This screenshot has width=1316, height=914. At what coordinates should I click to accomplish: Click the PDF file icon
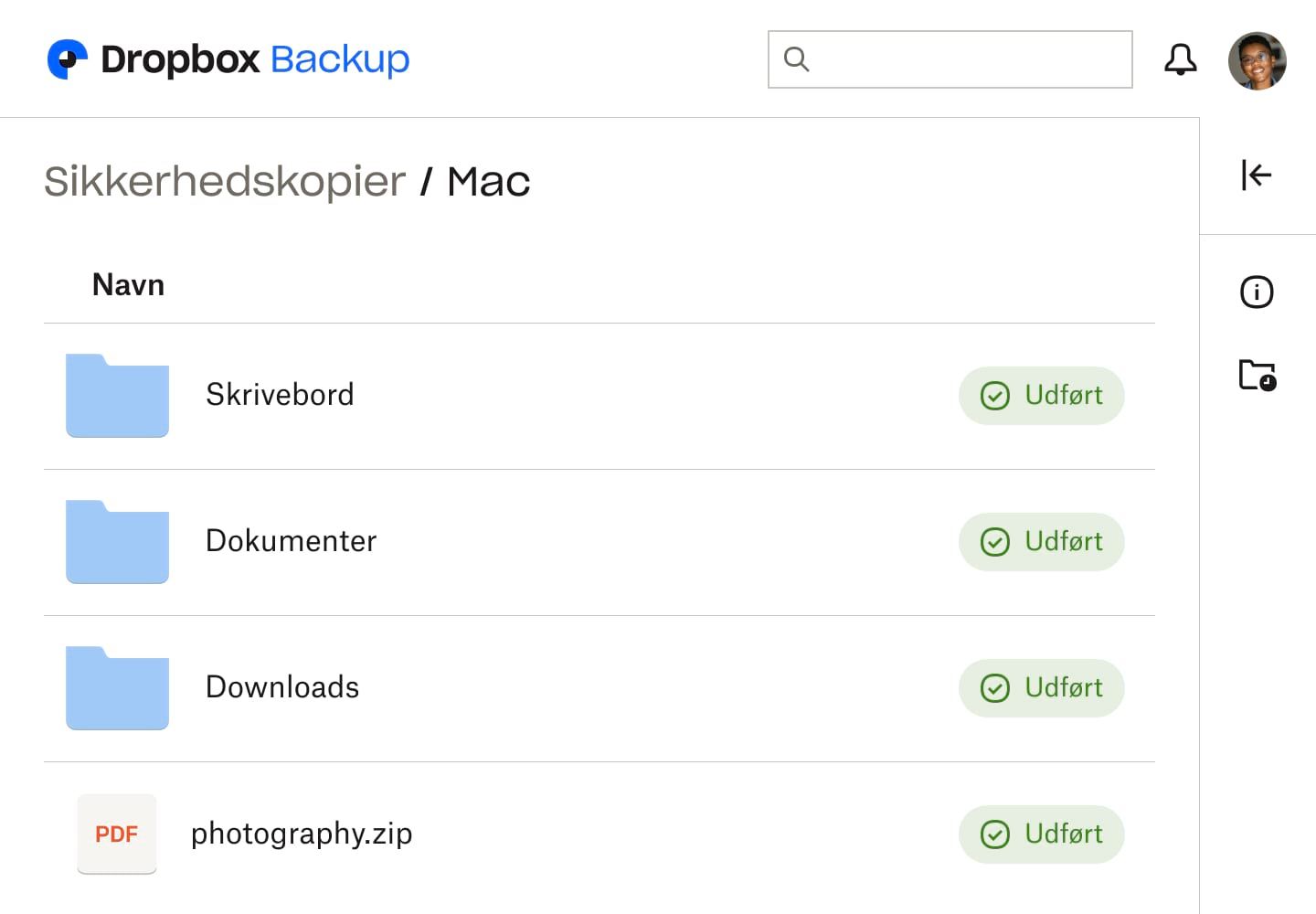(x=117, y=834)
